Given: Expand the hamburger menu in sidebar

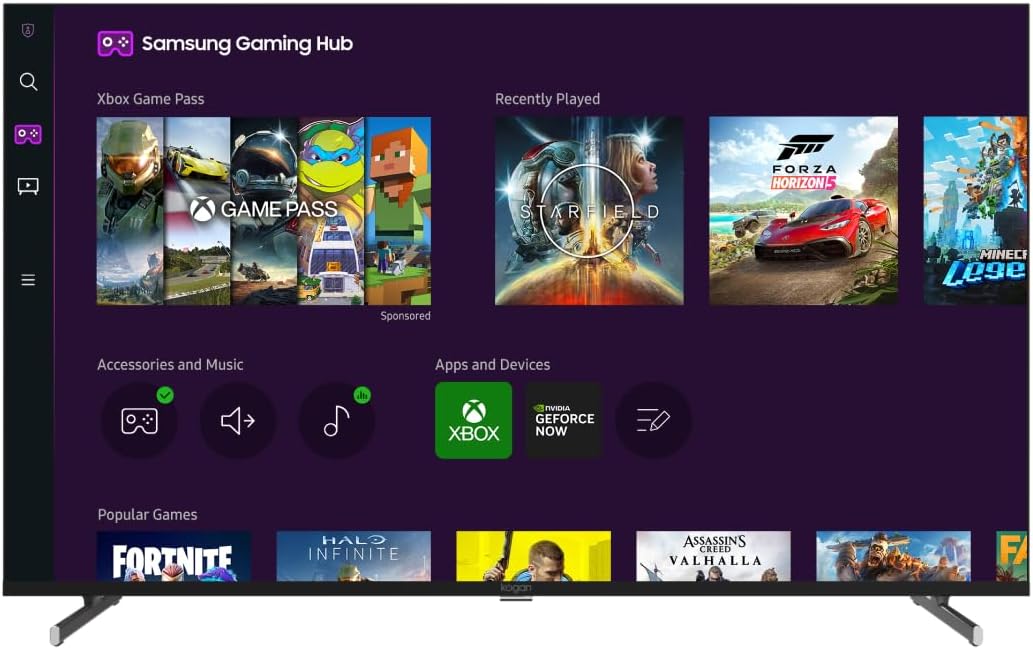Looking at the screenshot, I should [28, 280].
